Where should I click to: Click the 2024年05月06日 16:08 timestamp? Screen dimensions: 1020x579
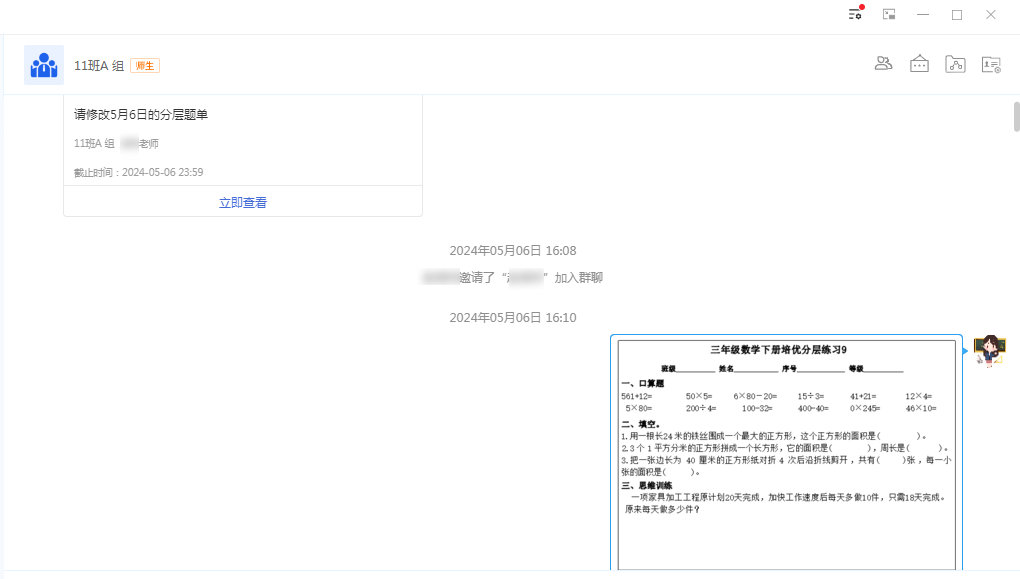click(513, 250)
